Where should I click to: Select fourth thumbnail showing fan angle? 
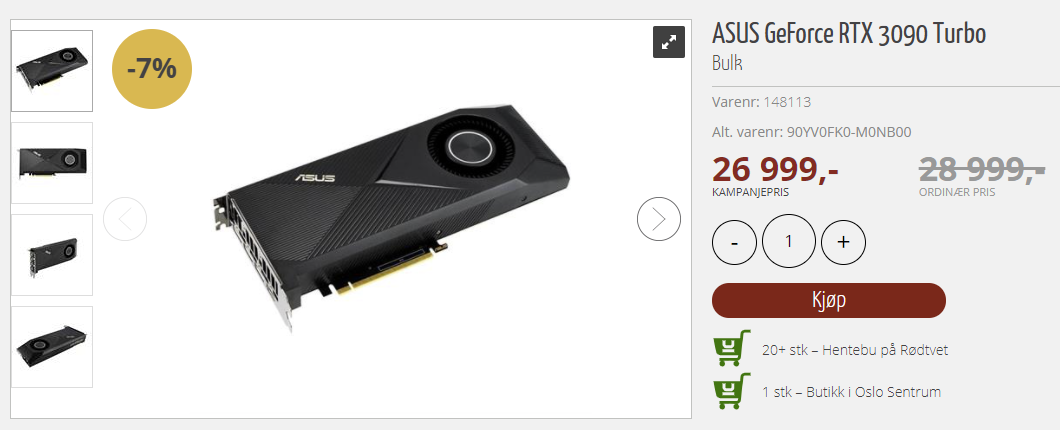(x=52, y=347)
